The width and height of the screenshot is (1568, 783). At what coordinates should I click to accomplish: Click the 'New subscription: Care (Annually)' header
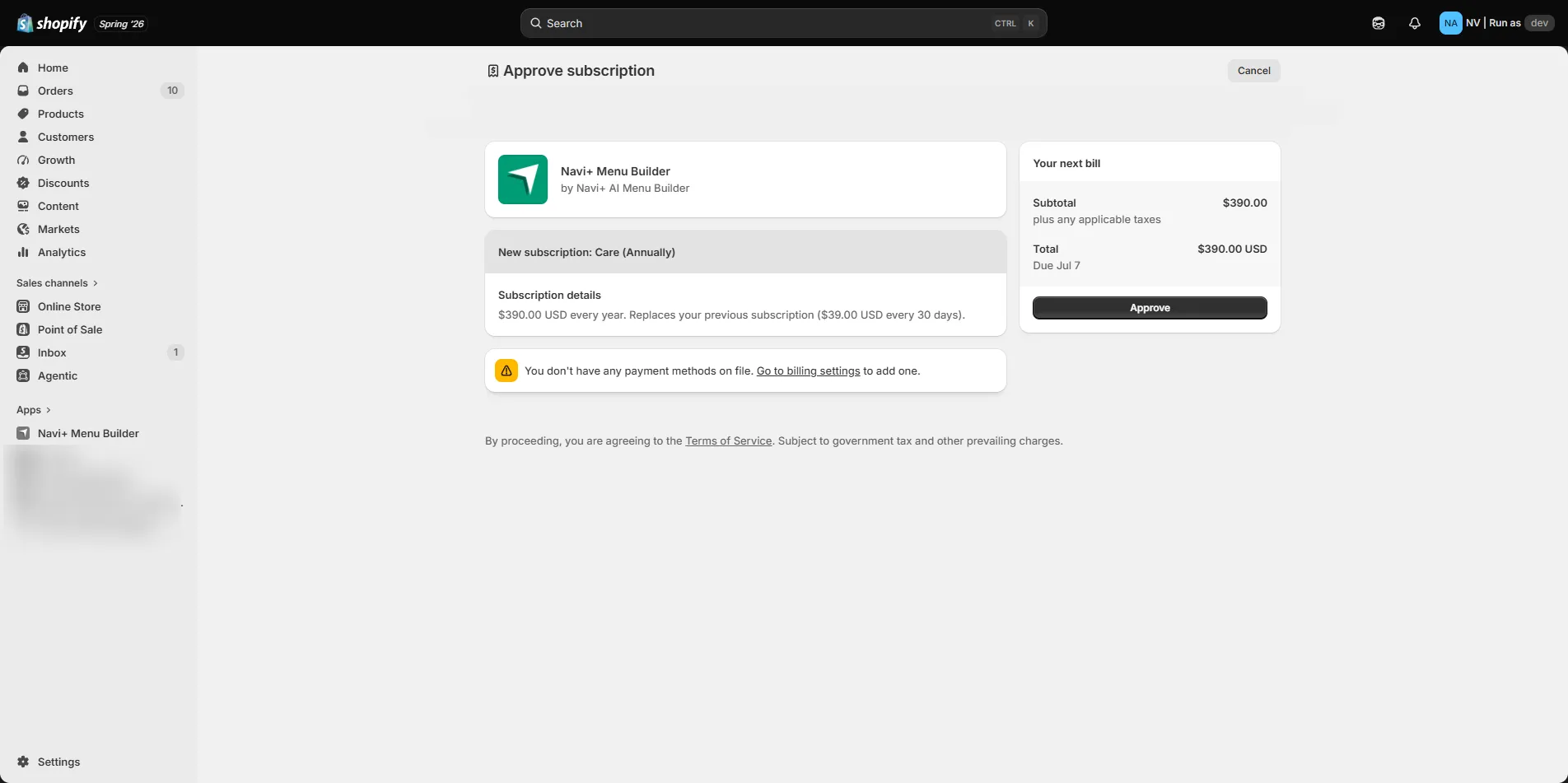coord(745,252)
